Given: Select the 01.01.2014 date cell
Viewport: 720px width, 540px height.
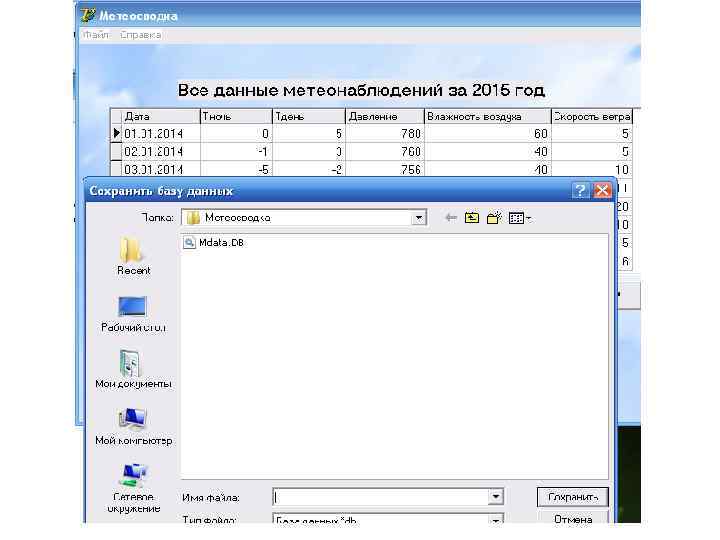Looking at the screenshot, I should pos(161,134).
